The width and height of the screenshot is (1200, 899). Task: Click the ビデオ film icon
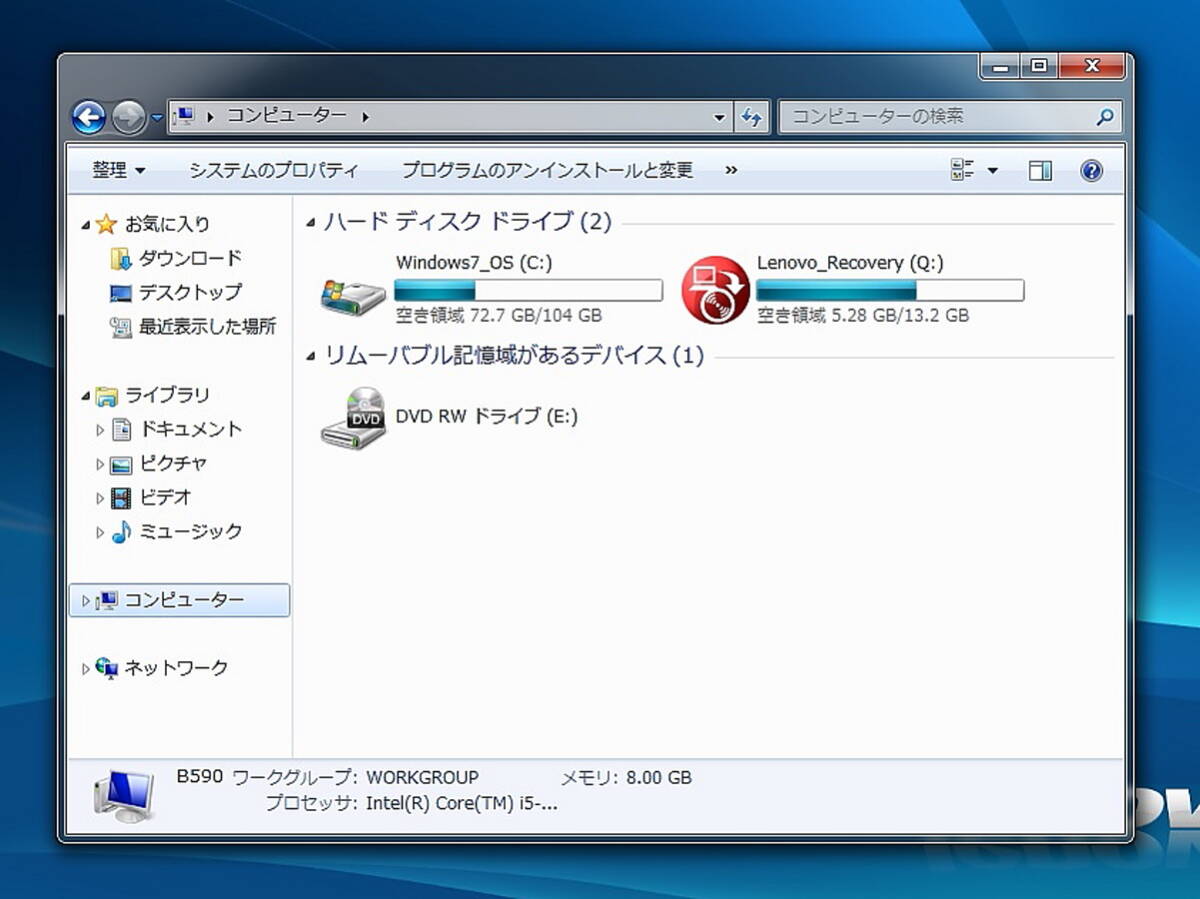tap(121, 498)
